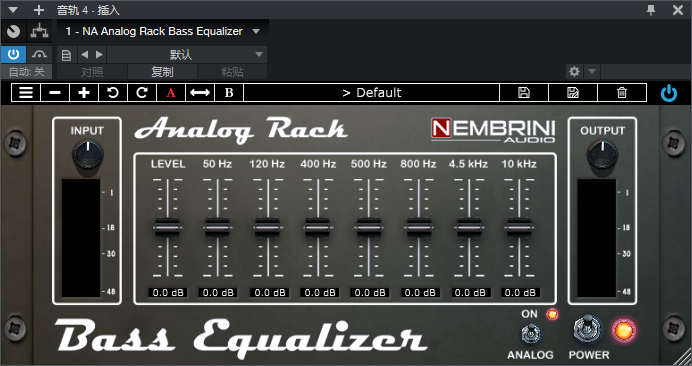Flip the POWER toggle switch

coord(587,329)
